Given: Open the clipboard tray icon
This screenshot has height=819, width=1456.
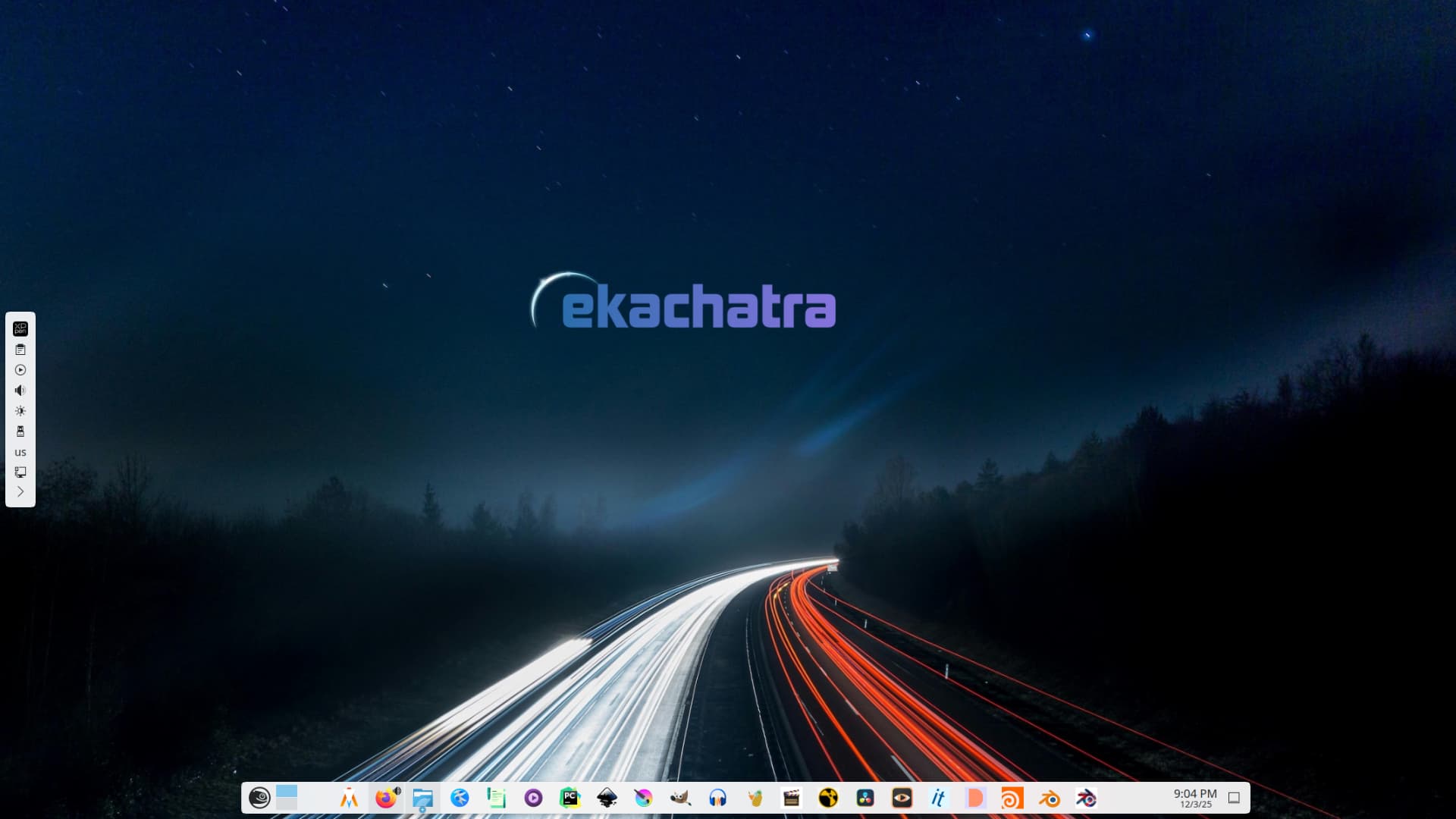Looking at the screenshot, I should click(x=20, y=350).
